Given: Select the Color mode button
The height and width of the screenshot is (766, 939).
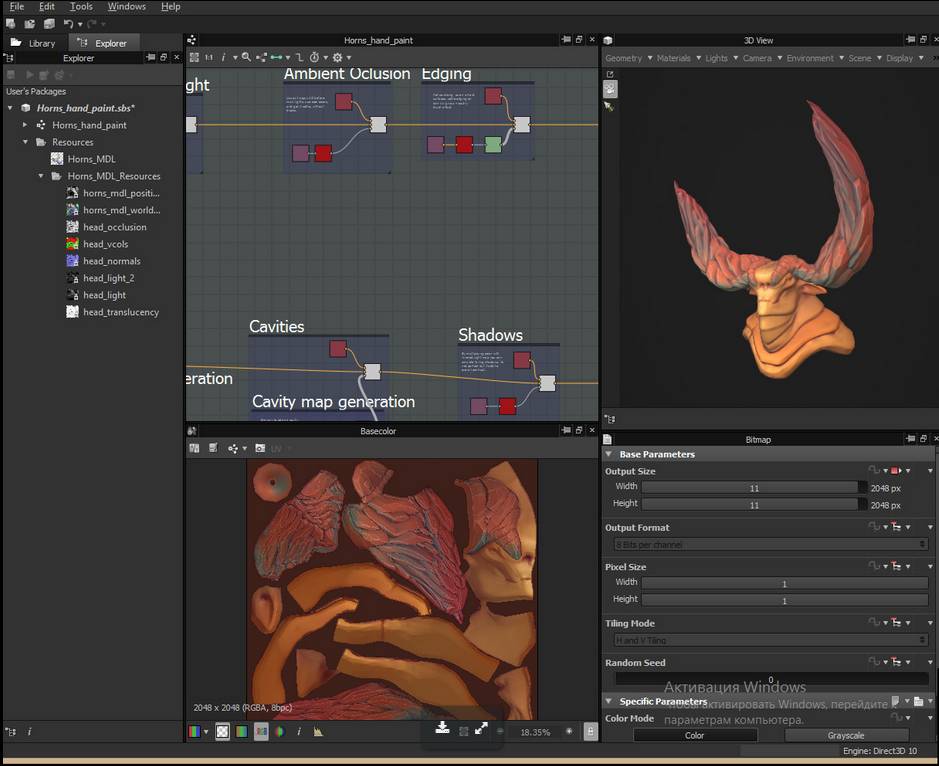Looking at the screenshot, I should coord(694,735).
